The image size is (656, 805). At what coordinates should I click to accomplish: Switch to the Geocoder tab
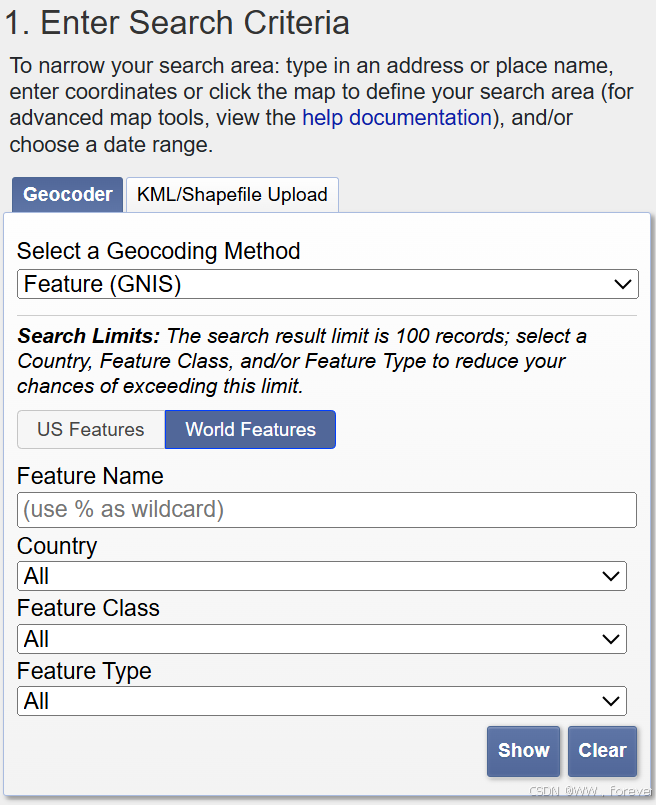(68, 194)
